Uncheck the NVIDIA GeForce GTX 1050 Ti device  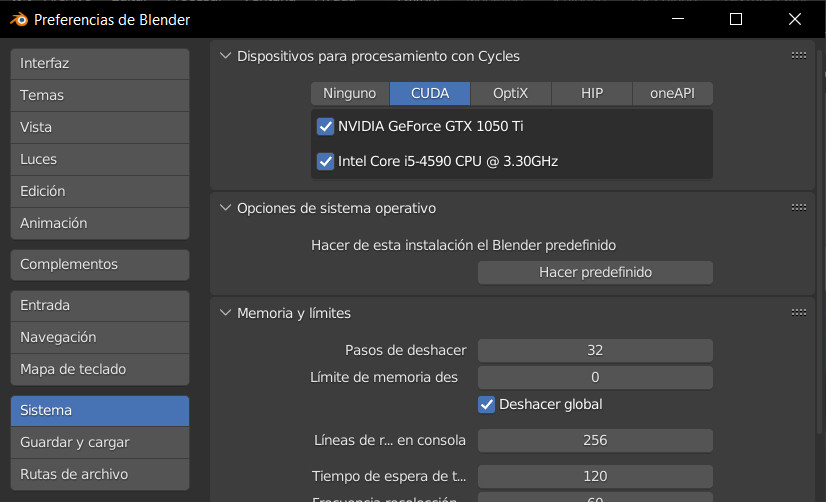tap(325, 126)
